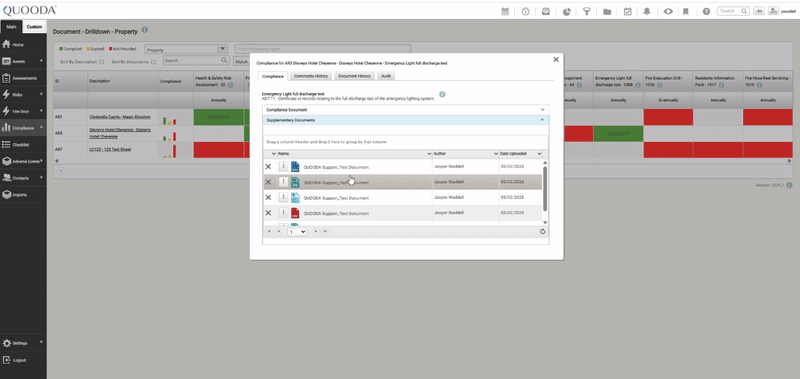Open the options menu of the highlighted document row
The width and height of the screenshot is (800, 379).
[283, 182]
